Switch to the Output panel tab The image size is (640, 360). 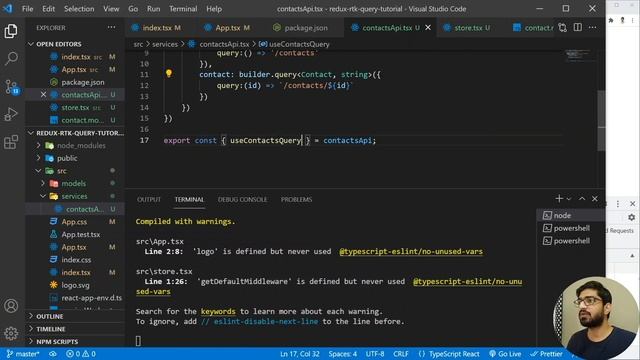149,200
